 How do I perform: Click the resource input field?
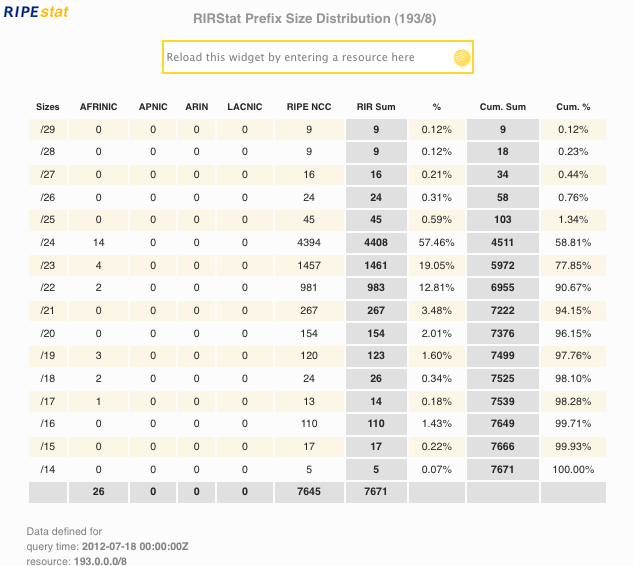pyautogui.click(x=305, y=58)
